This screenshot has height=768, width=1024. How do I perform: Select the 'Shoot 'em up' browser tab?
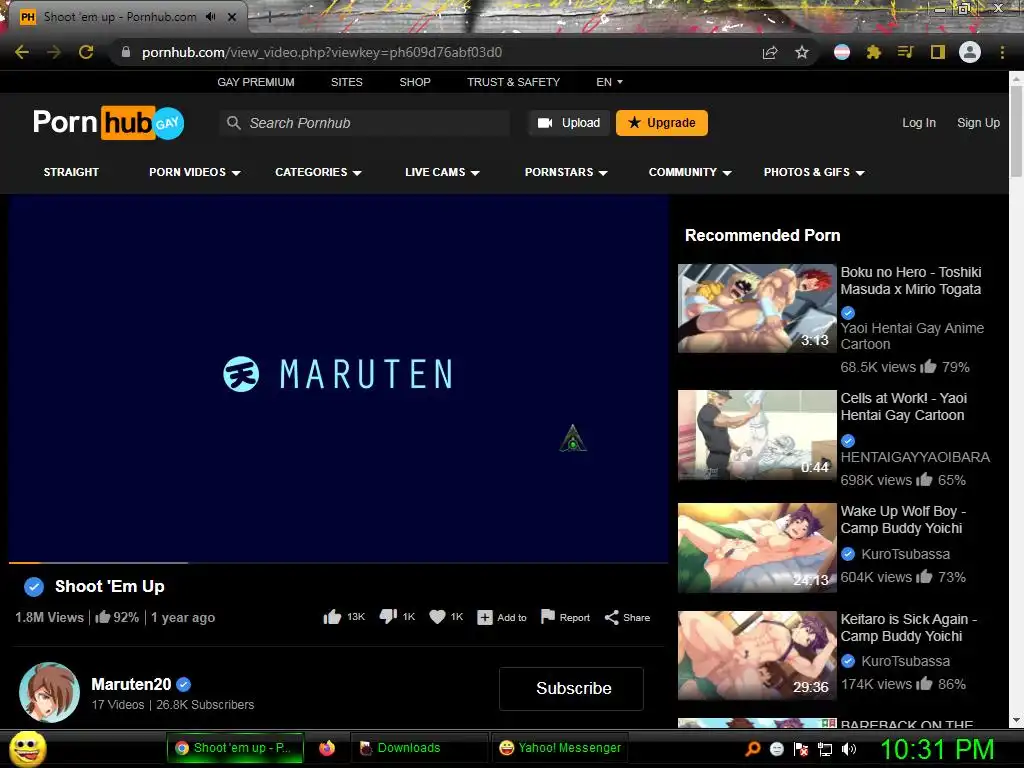pyautogui.click(x=124, y=17)
